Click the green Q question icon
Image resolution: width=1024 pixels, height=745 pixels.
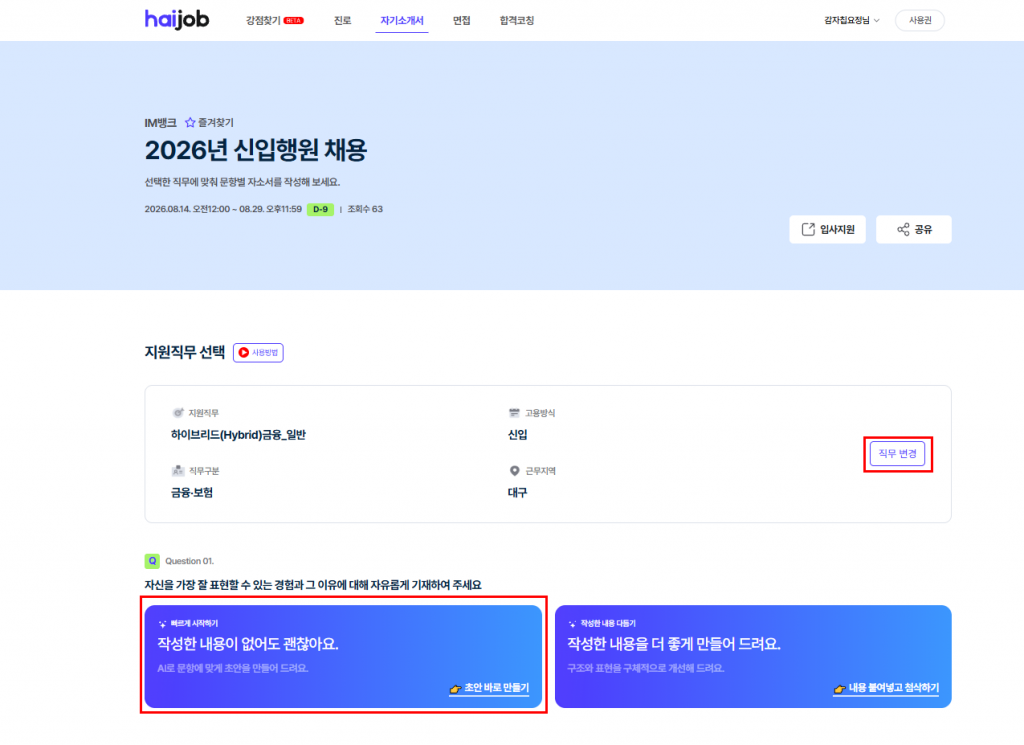(152, 561)
